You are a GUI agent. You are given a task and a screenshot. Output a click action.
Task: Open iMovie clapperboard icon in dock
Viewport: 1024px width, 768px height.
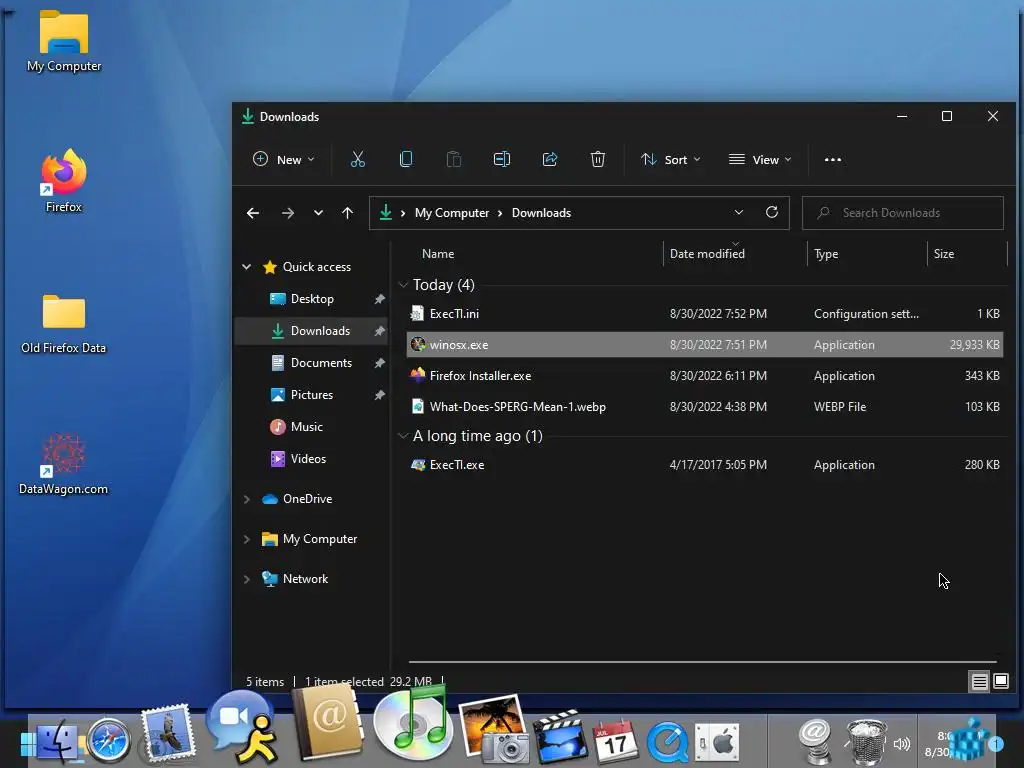(560, 737)
